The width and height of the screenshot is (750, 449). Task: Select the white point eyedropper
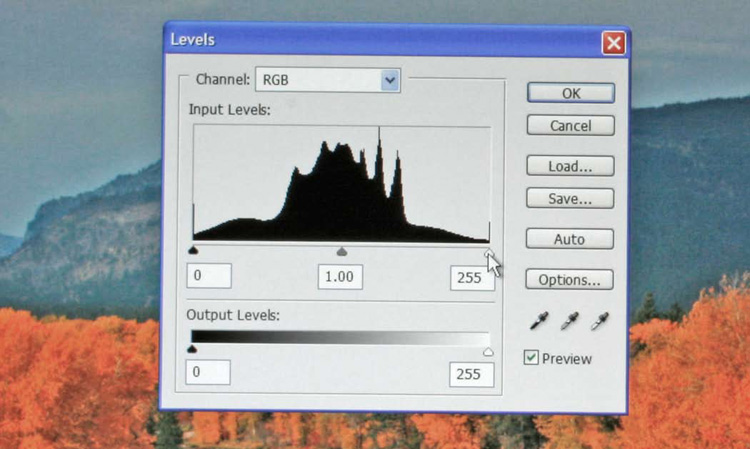click(601, 321)
